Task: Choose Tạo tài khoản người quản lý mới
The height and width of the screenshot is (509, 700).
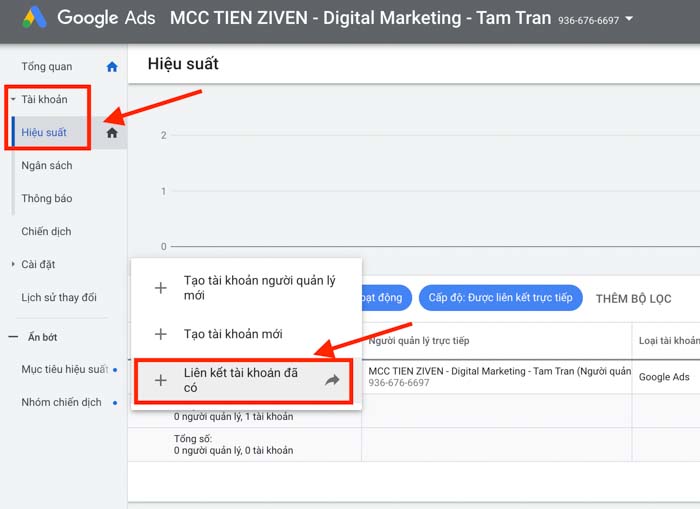Action: tap(246, 288)
